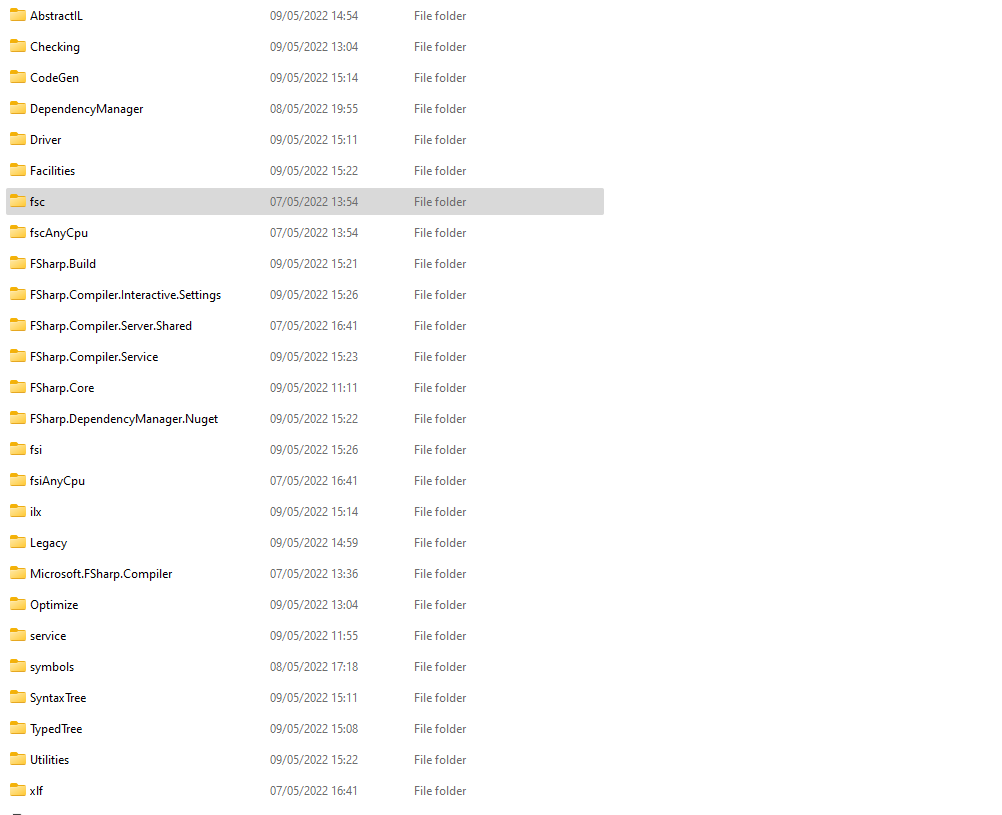Select the AbstractIL folder name
This screenshot has height=815, width=1002.
coord(56,15)
